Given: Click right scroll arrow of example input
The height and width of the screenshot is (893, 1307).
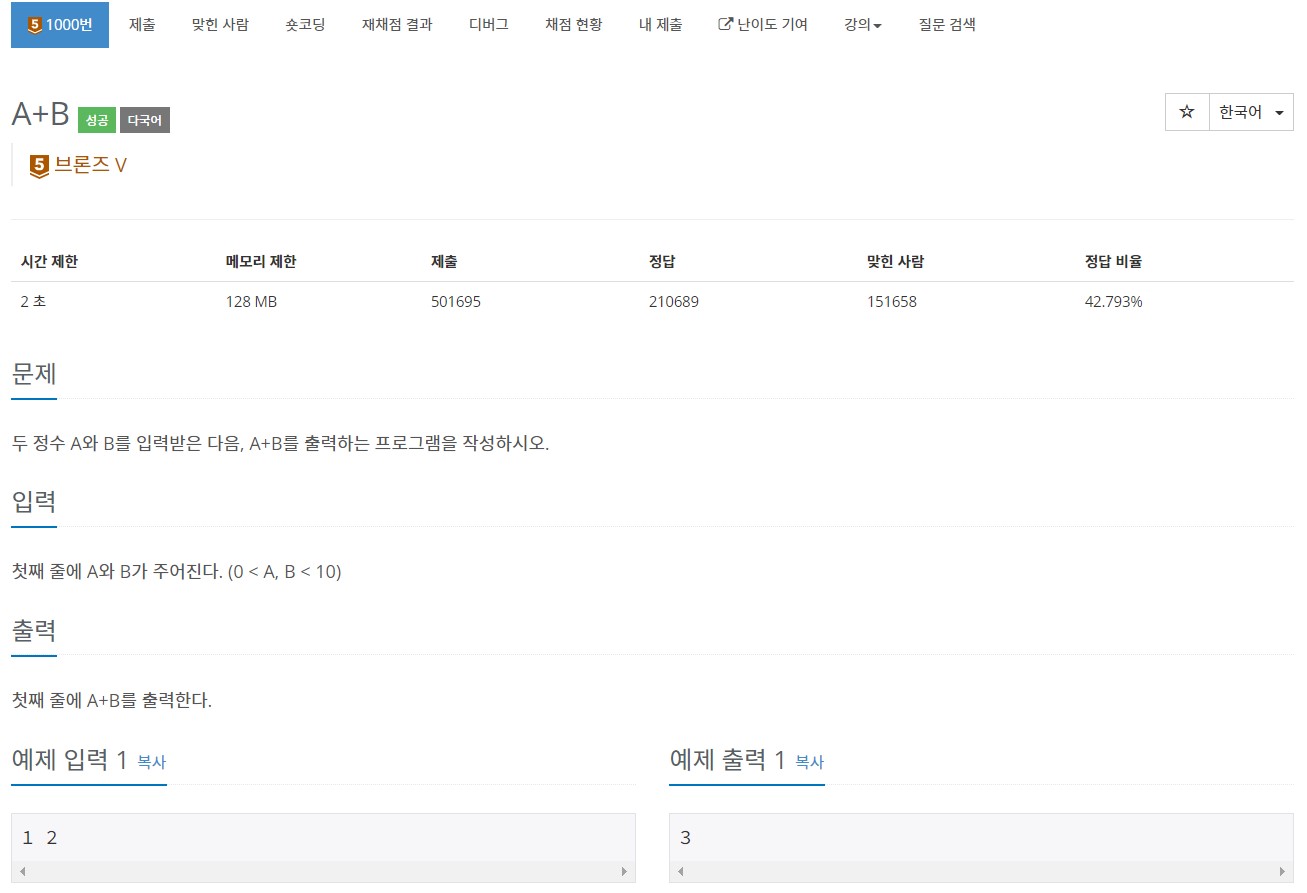Looking at the screenshot, I should click(625, 872).
